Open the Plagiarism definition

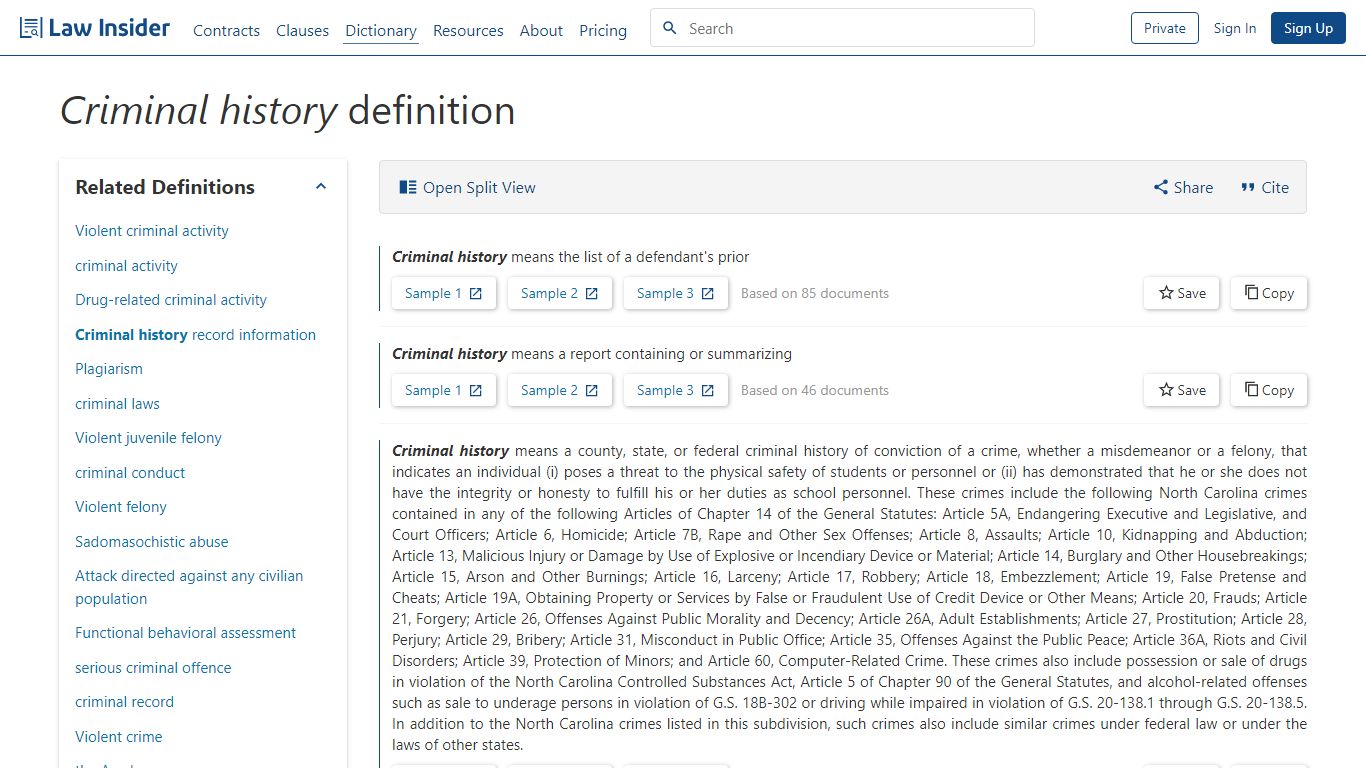point(109,369)
